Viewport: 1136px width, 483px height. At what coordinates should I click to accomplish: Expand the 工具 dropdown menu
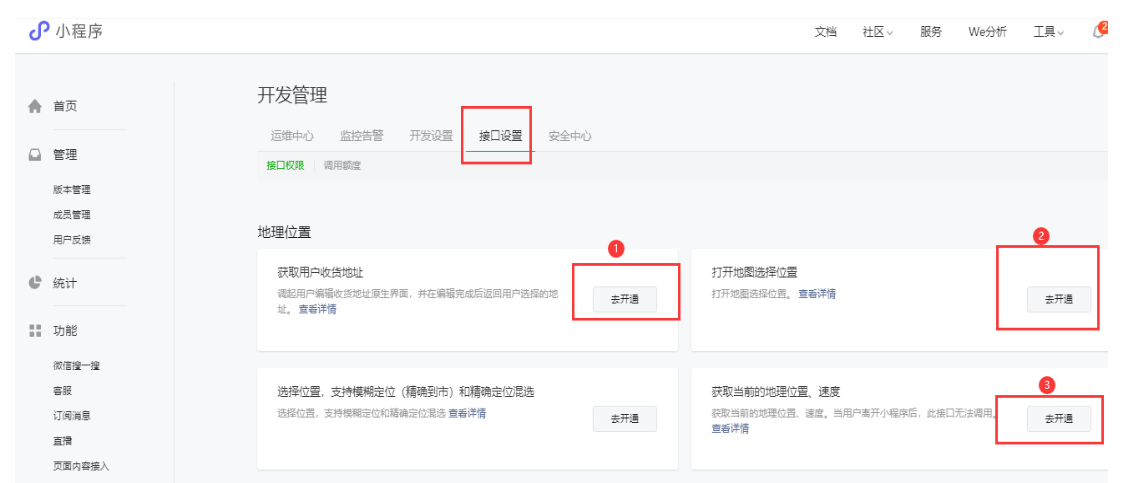(1048, 32)
